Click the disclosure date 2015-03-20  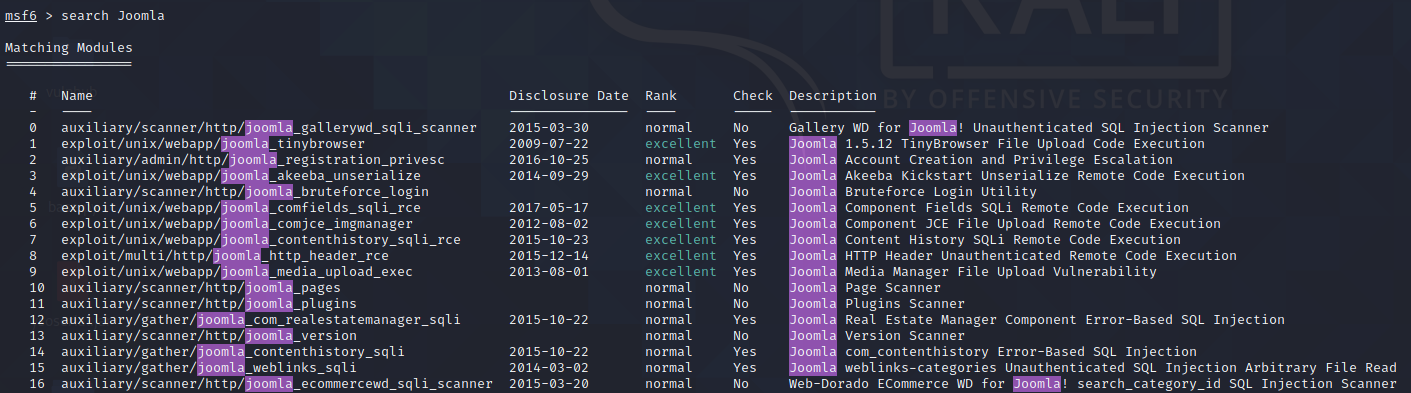pyautogui.click(x=549, y=384)
